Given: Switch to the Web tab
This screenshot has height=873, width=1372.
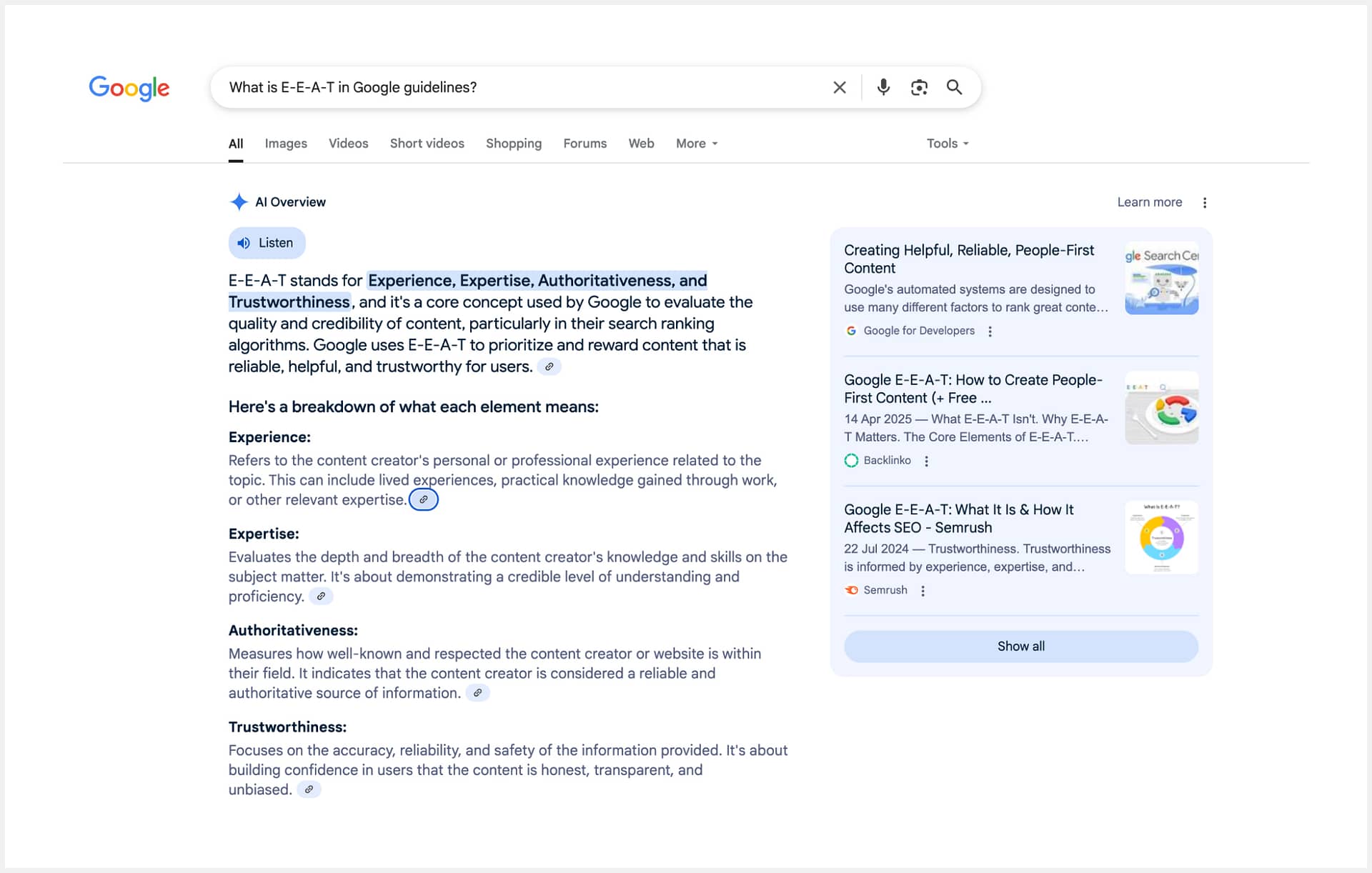Looking at the screenshot, I should 642,144.
